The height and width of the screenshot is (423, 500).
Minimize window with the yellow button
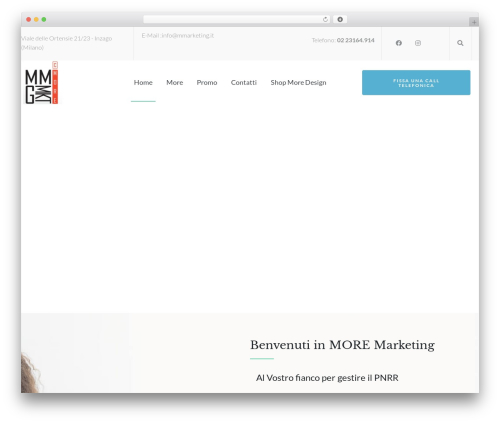(36, 20)
